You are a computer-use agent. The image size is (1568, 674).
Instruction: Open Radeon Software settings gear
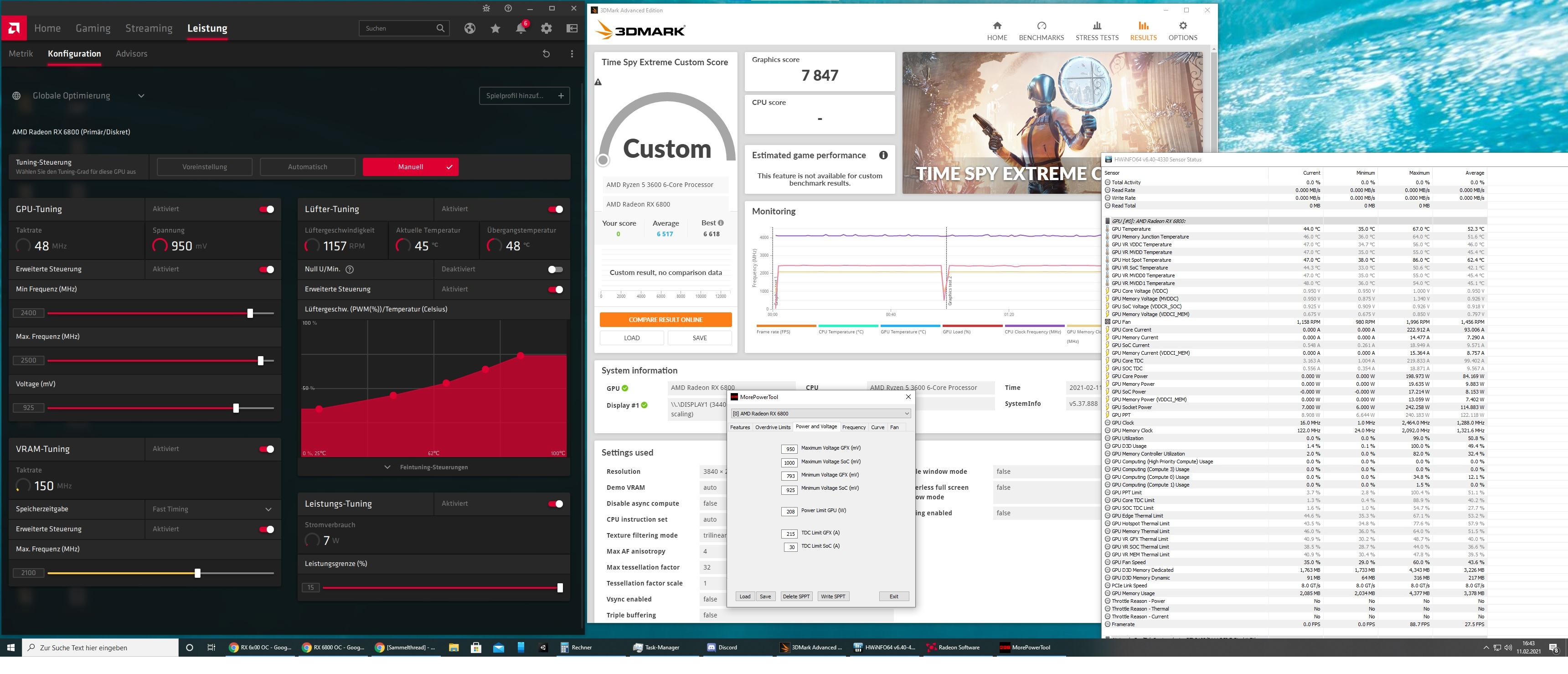point(547,28)
